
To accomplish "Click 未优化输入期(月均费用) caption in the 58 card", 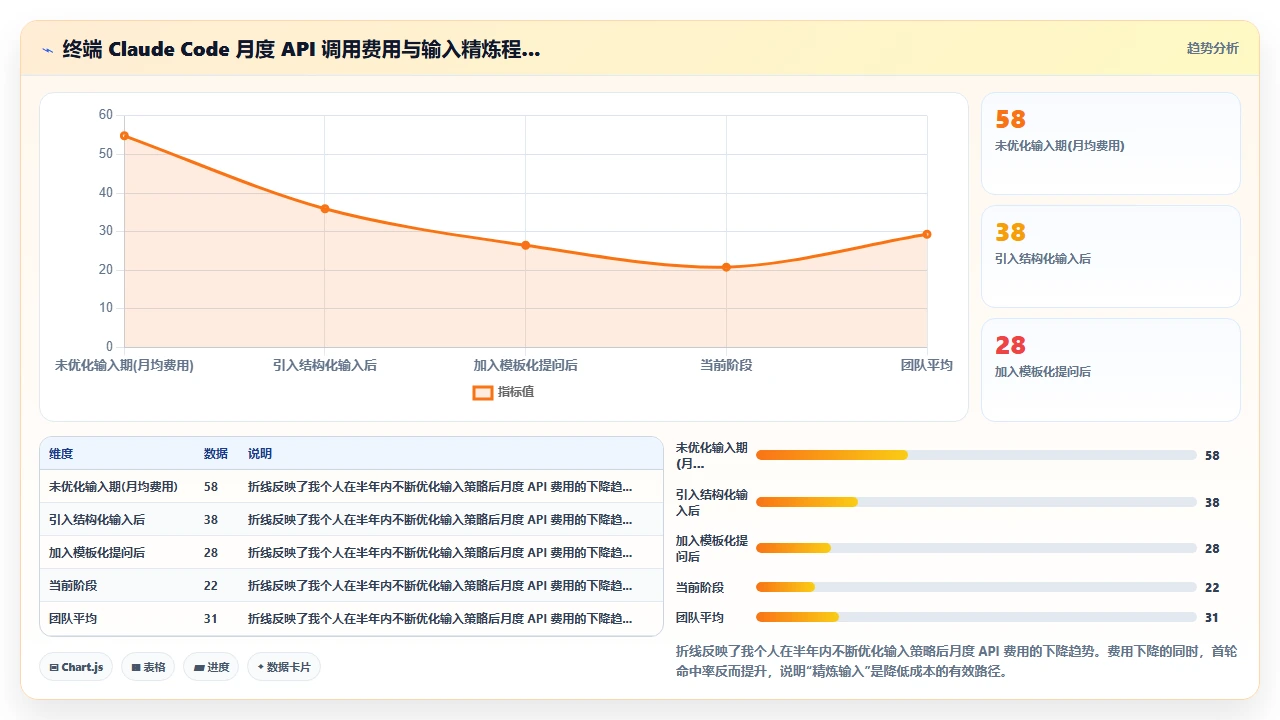I will point(1060,146).
